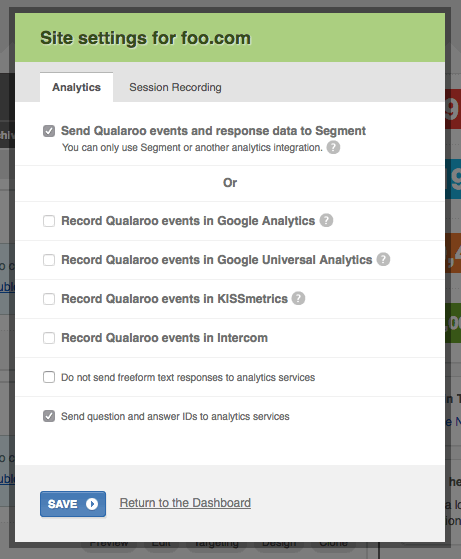This screenshot has height=559, width=461.
Task: Follow the Return to the Dashboard link
Action: coord(185,503)
